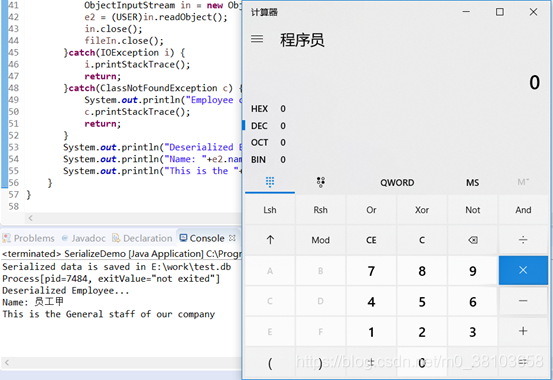The width and height of the screenshot is (553, 380).
Task: Click console line starting 'Process[pid=7484'
Action: coord(111,279)
